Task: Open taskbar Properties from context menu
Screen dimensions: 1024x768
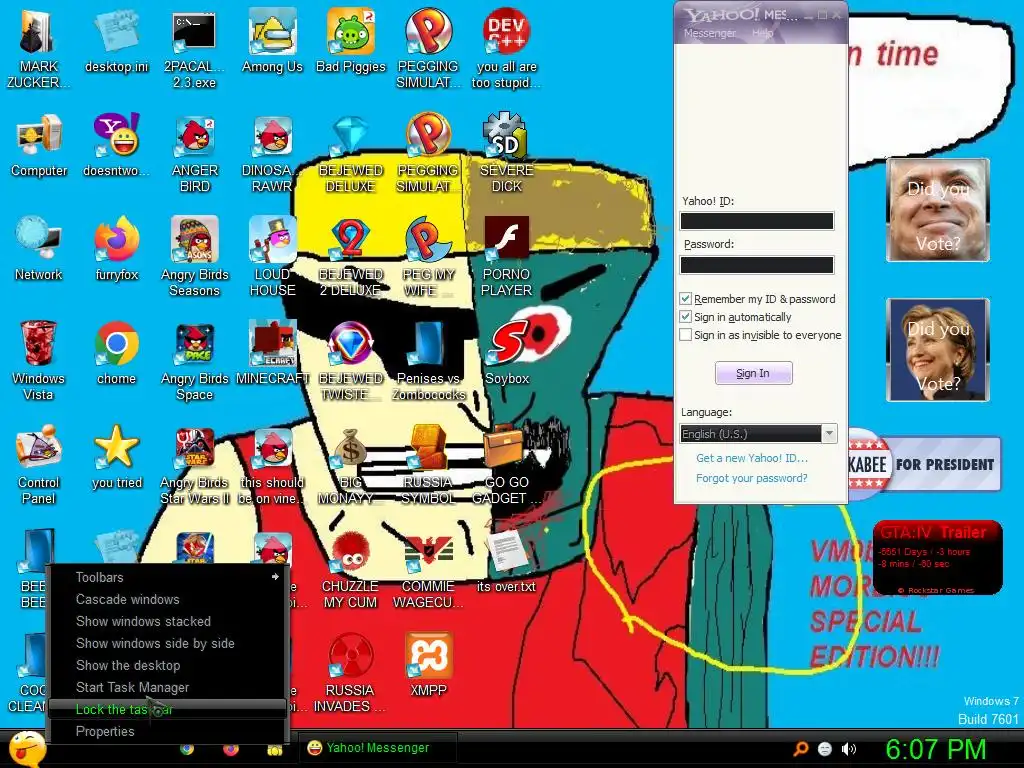Action: (x=168, y=731)
